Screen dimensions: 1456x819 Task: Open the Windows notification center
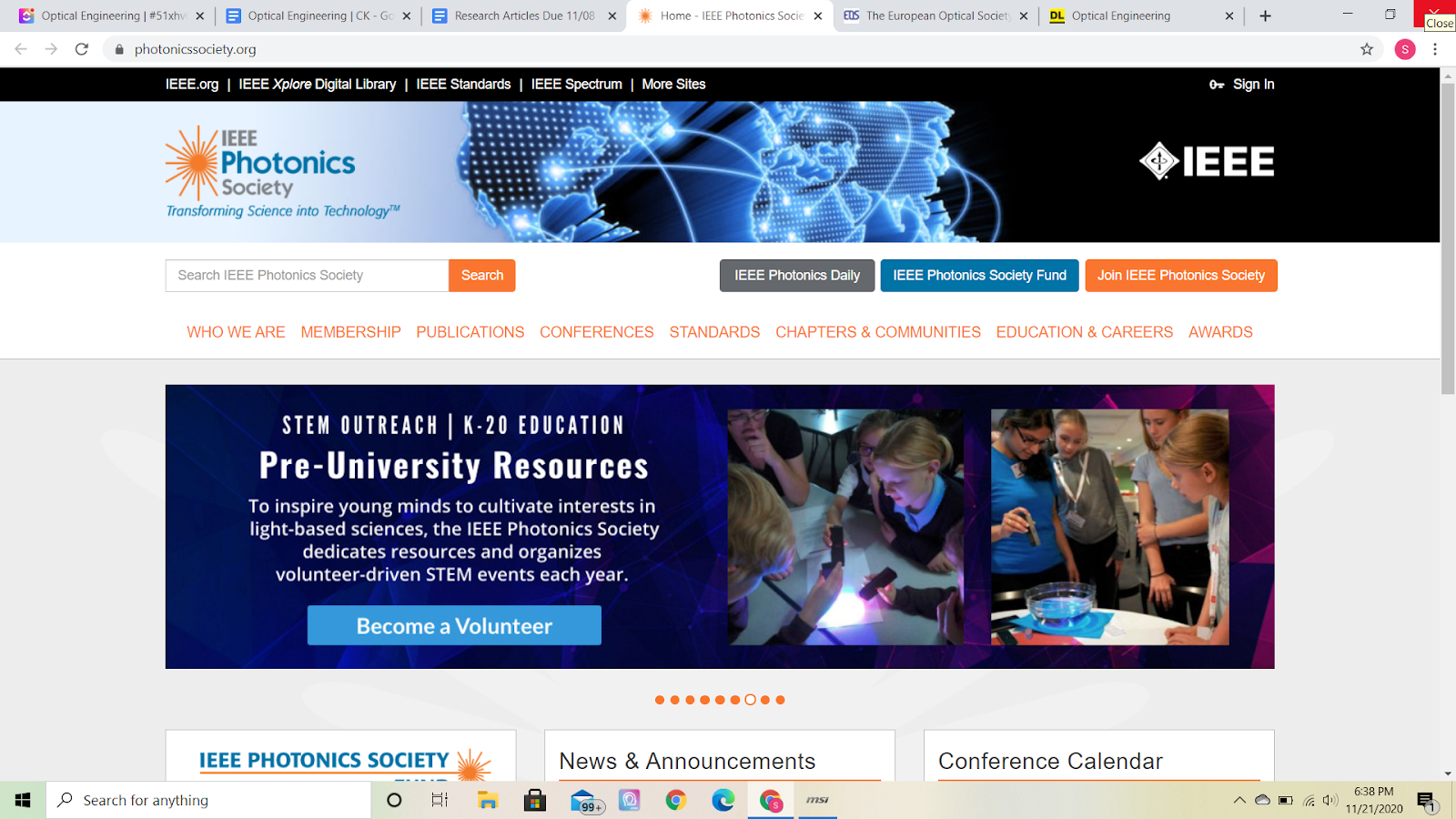click(1426, 801)
